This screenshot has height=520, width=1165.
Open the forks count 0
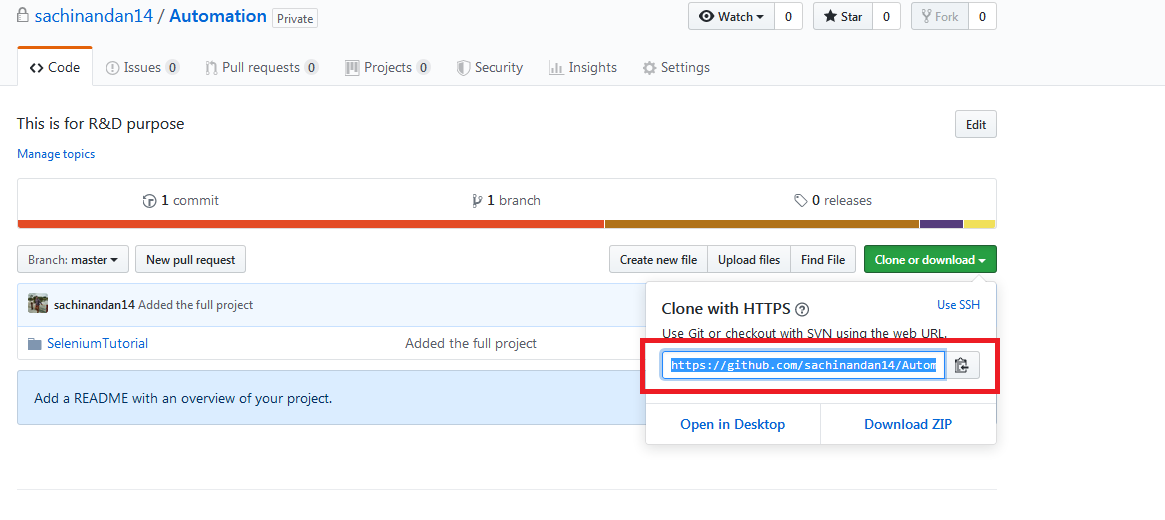pos(982,16)
